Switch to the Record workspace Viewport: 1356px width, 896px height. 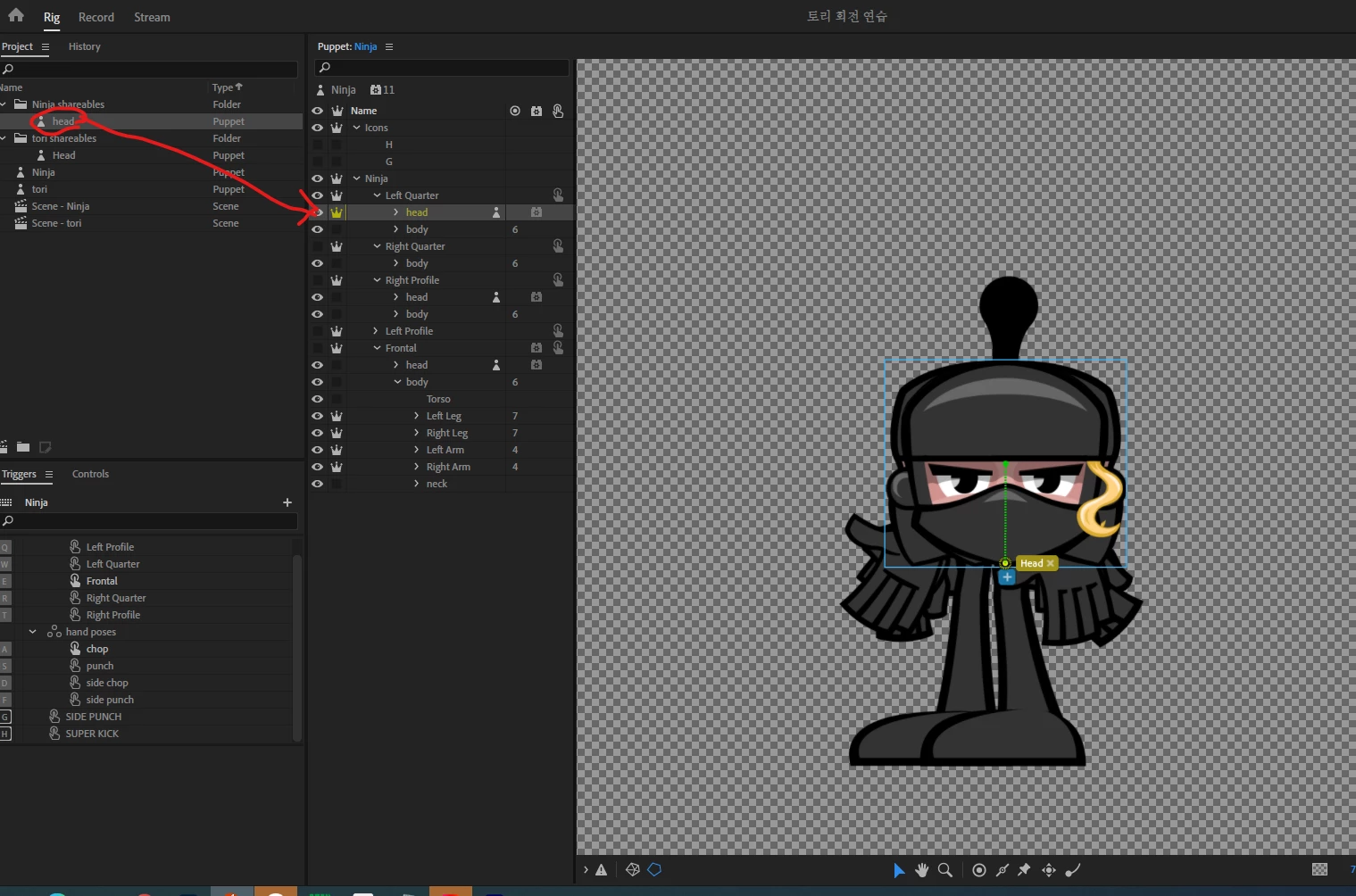[96, 17]
